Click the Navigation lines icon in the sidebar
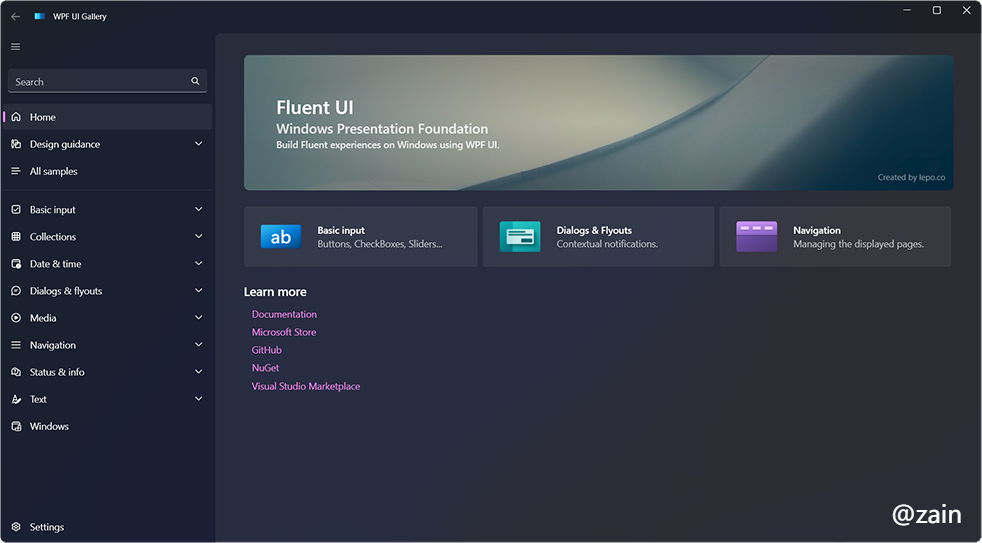982x543 pixels. 16,345
